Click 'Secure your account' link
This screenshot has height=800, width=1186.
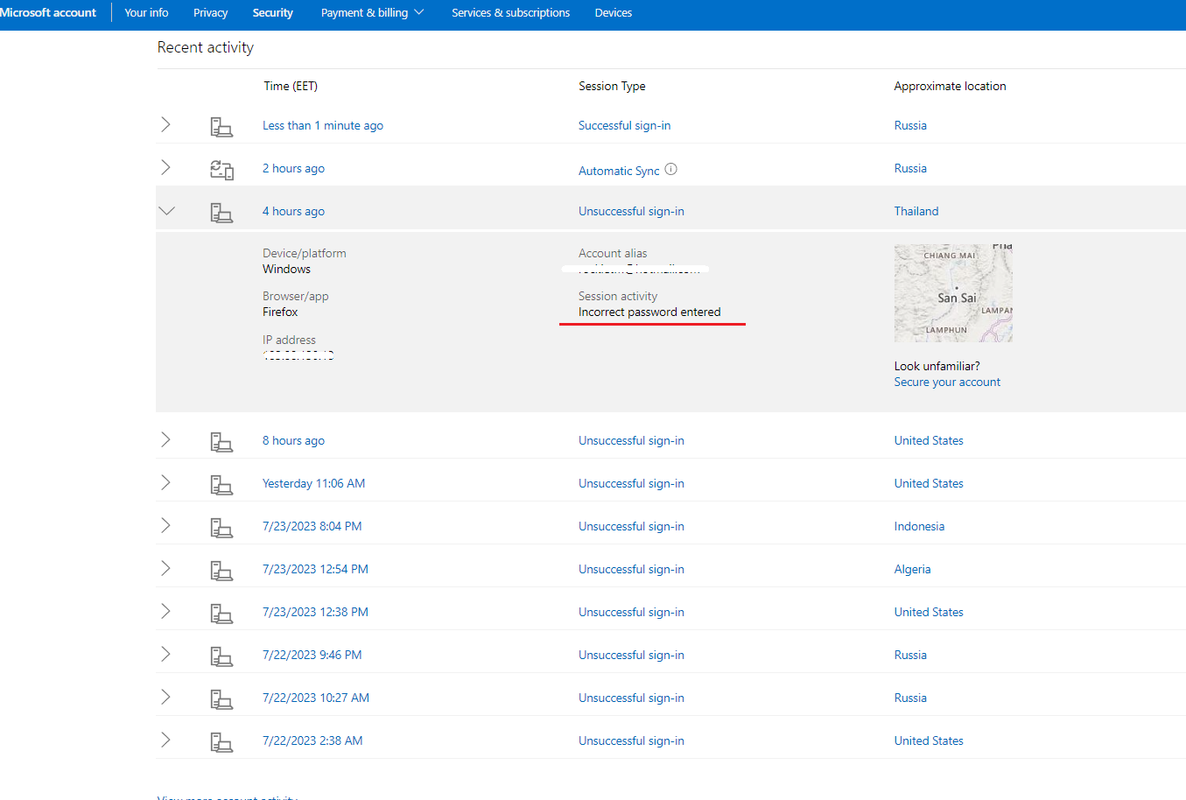[x=947, y=382]
